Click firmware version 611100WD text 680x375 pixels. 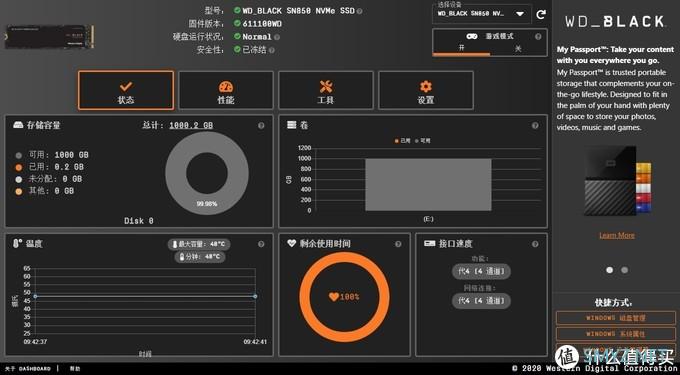(x=262, y=23)
